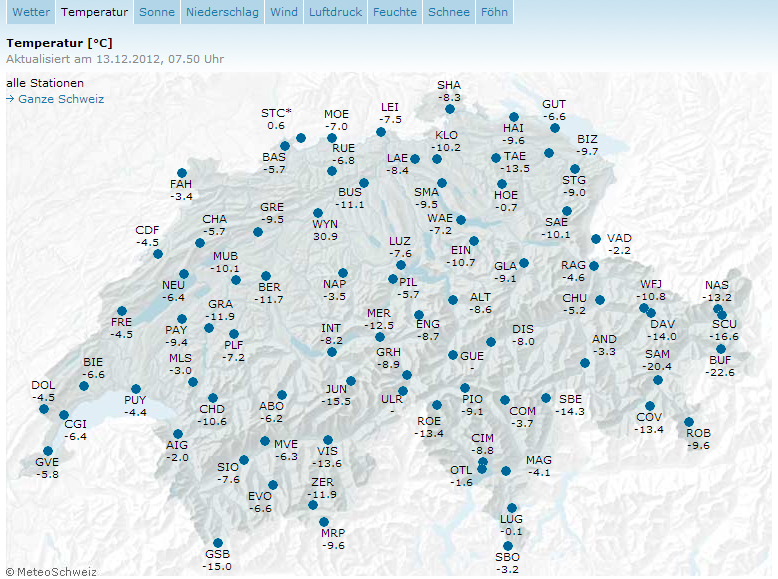Click the COV value -13.4
Image resolution: width=778 pixels, height=579 pixels.
[648, 430]
